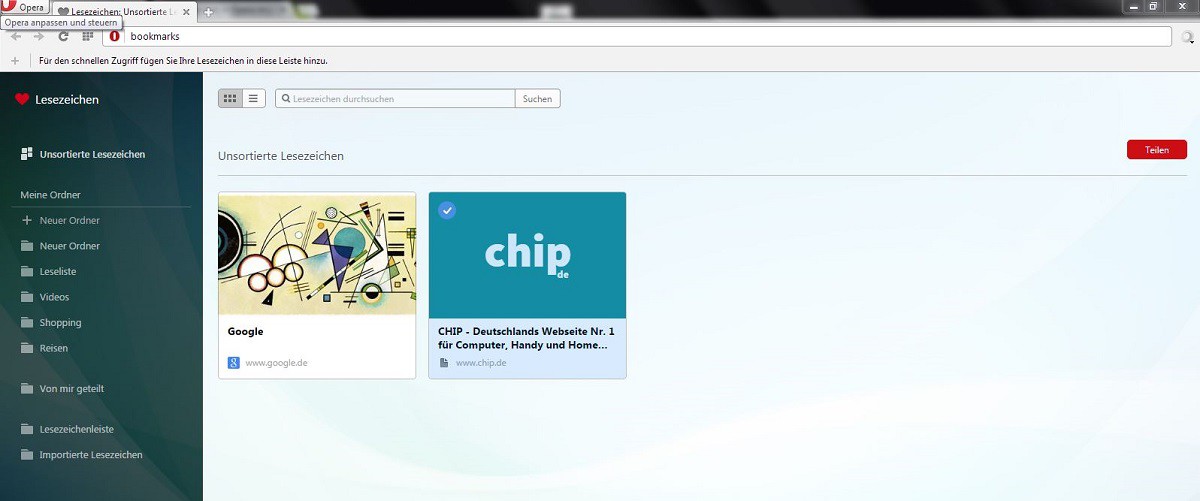This screenshot has height=501, width=1200.
Task: Uncheck the selected CHIP bookmark checkmark
Action: tap(447, 210)
